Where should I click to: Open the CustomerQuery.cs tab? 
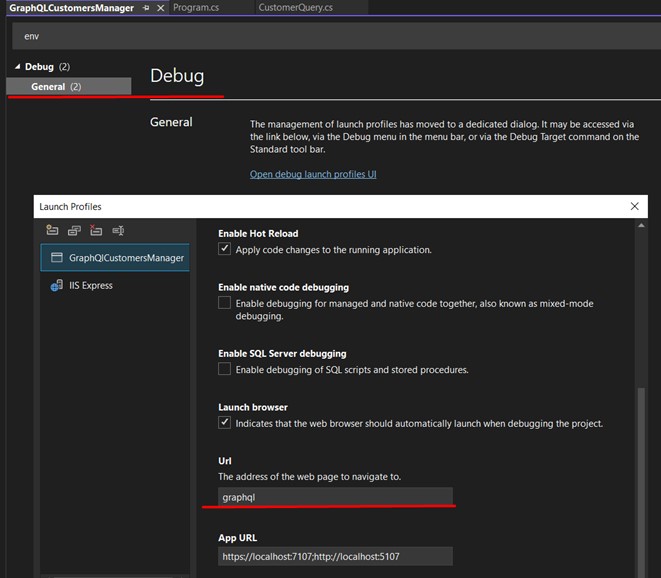point(295,8)
